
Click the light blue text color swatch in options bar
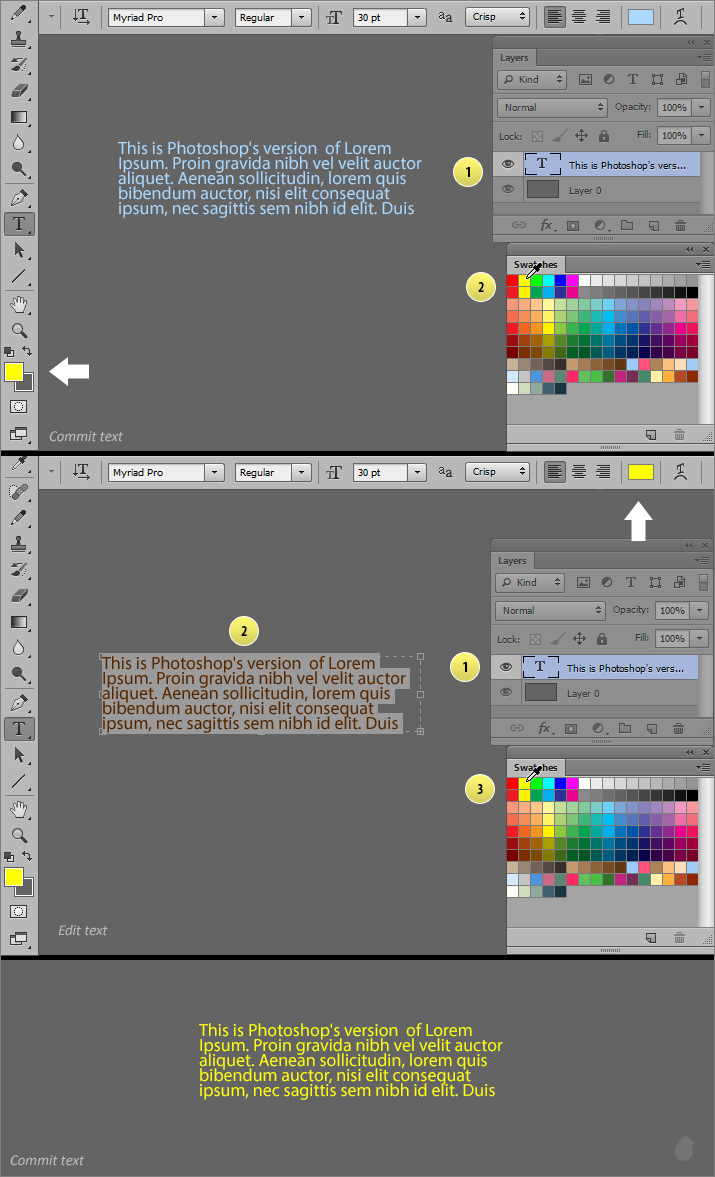click(641, 17)
